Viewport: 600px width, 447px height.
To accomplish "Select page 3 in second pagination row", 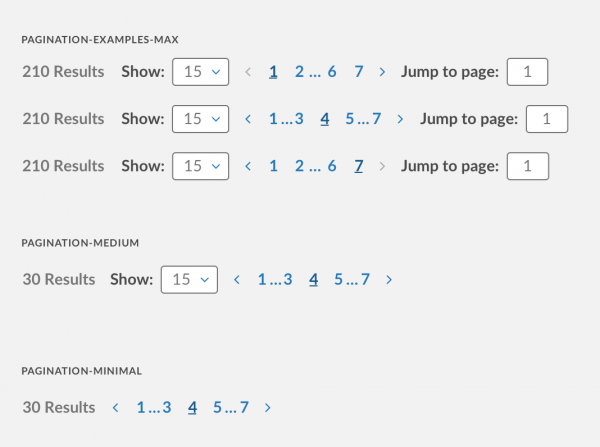I will pyautogui.click(x=299, y=119).
